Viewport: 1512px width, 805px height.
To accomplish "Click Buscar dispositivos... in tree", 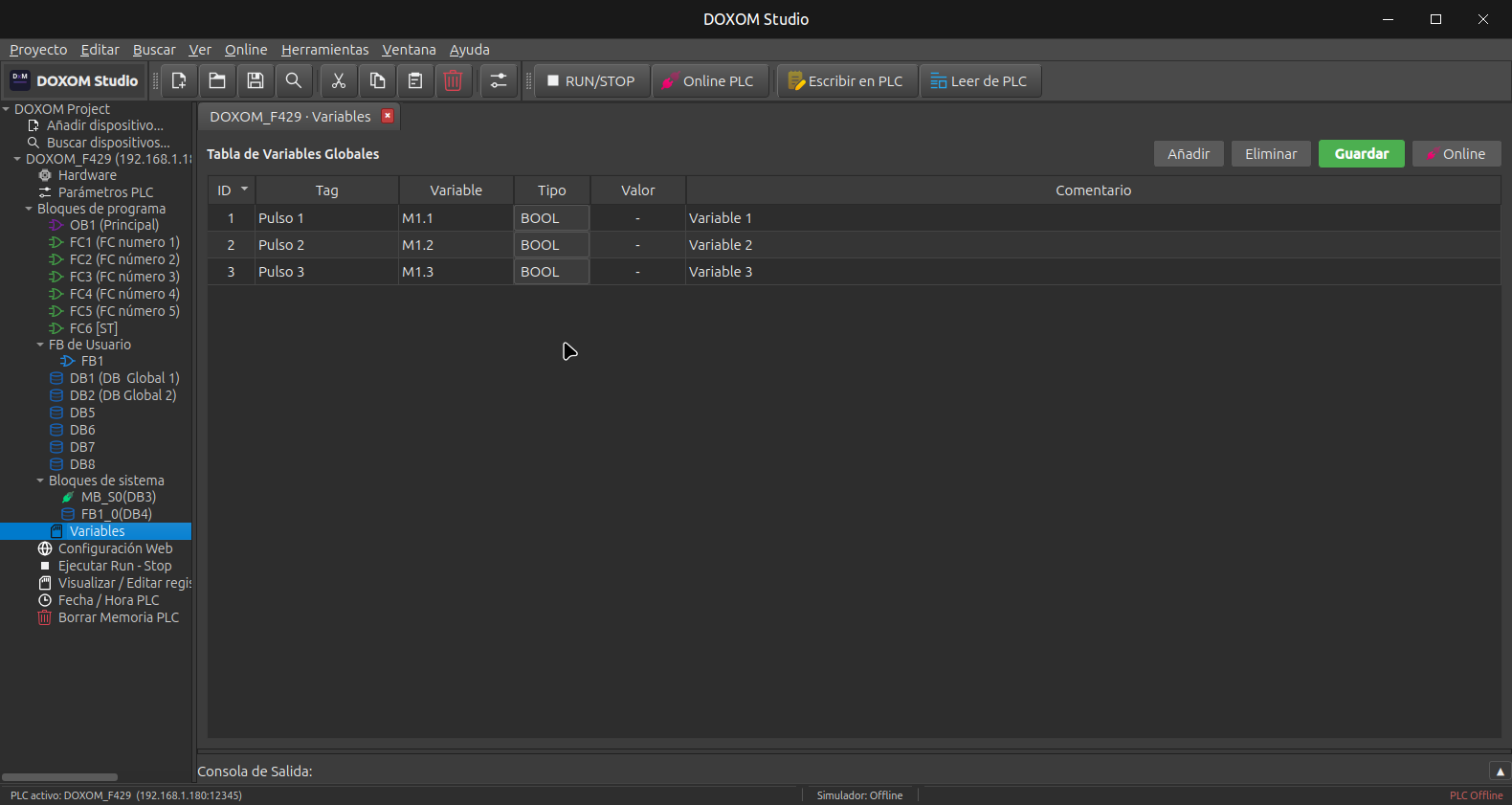I will [108, 143].
